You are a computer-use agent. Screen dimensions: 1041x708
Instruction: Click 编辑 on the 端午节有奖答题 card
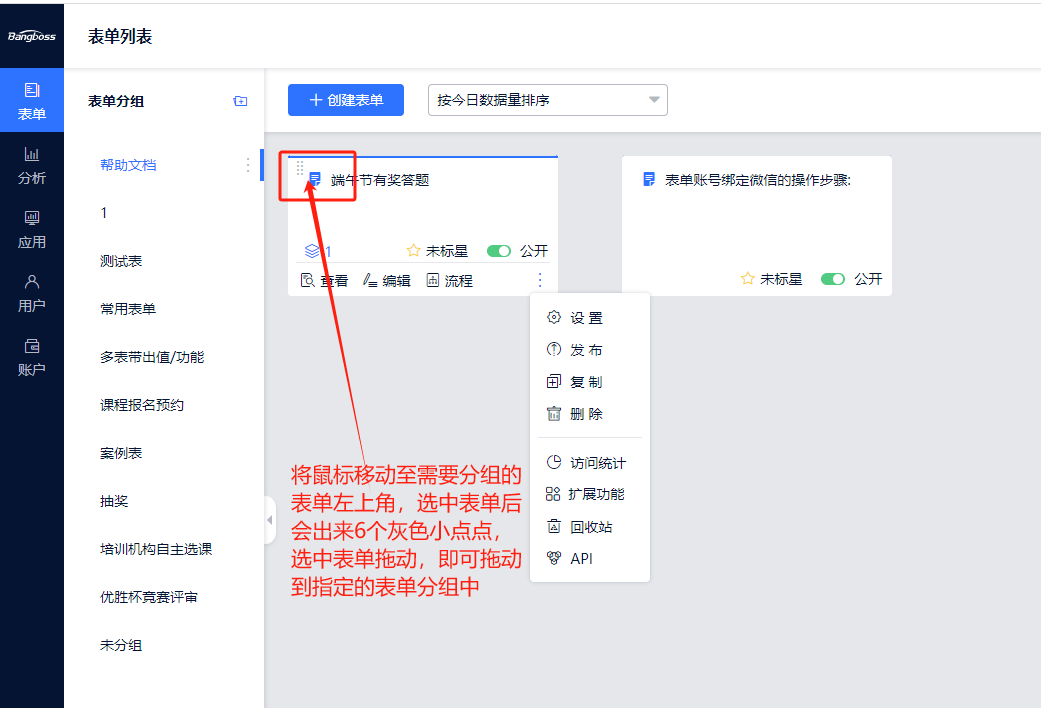pyautogui.click(x=387, y=281)
